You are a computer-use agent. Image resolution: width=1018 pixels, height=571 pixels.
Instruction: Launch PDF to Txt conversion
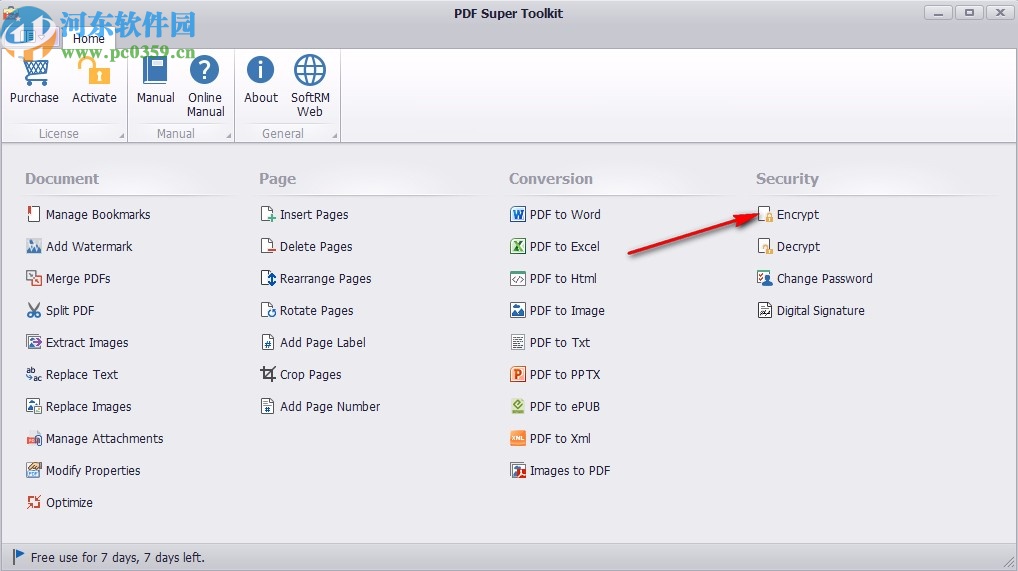(550, 342)
